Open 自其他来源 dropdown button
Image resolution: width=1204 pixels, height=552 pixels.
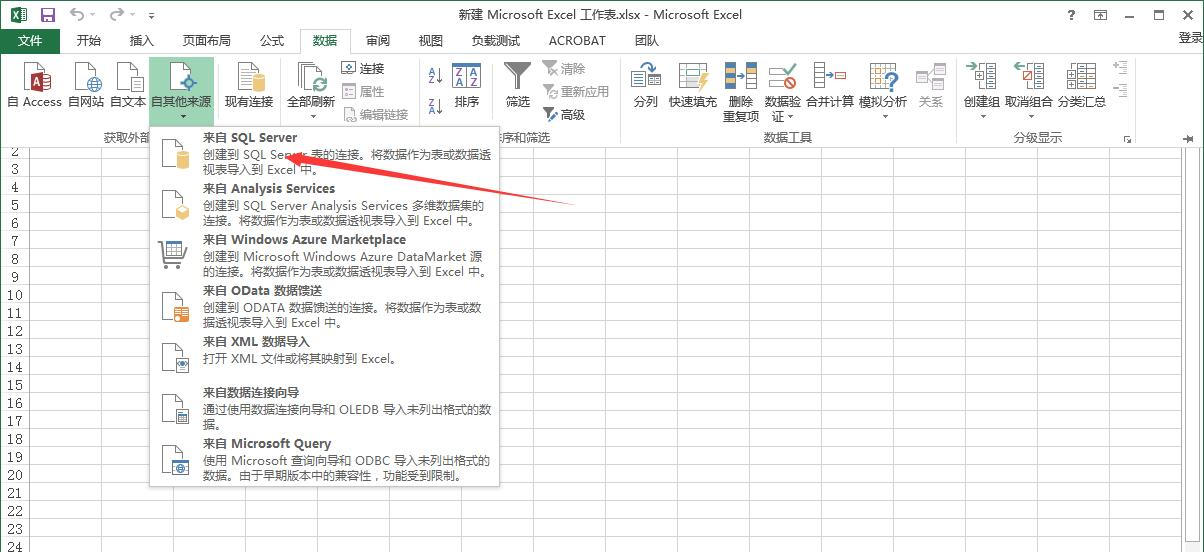181,91
